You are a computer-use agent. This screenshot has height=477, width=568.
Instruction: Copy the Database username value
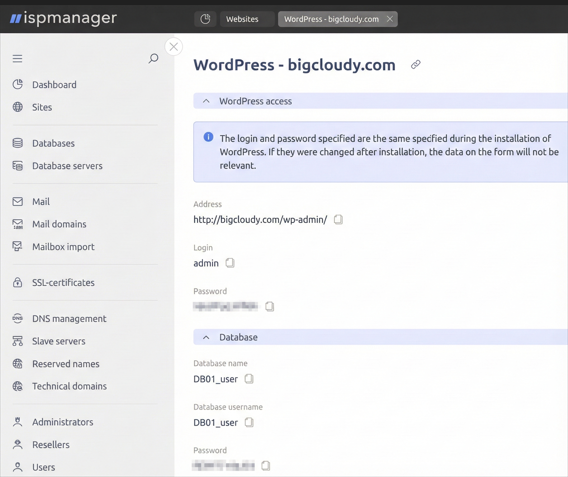[x=249, y=422]
